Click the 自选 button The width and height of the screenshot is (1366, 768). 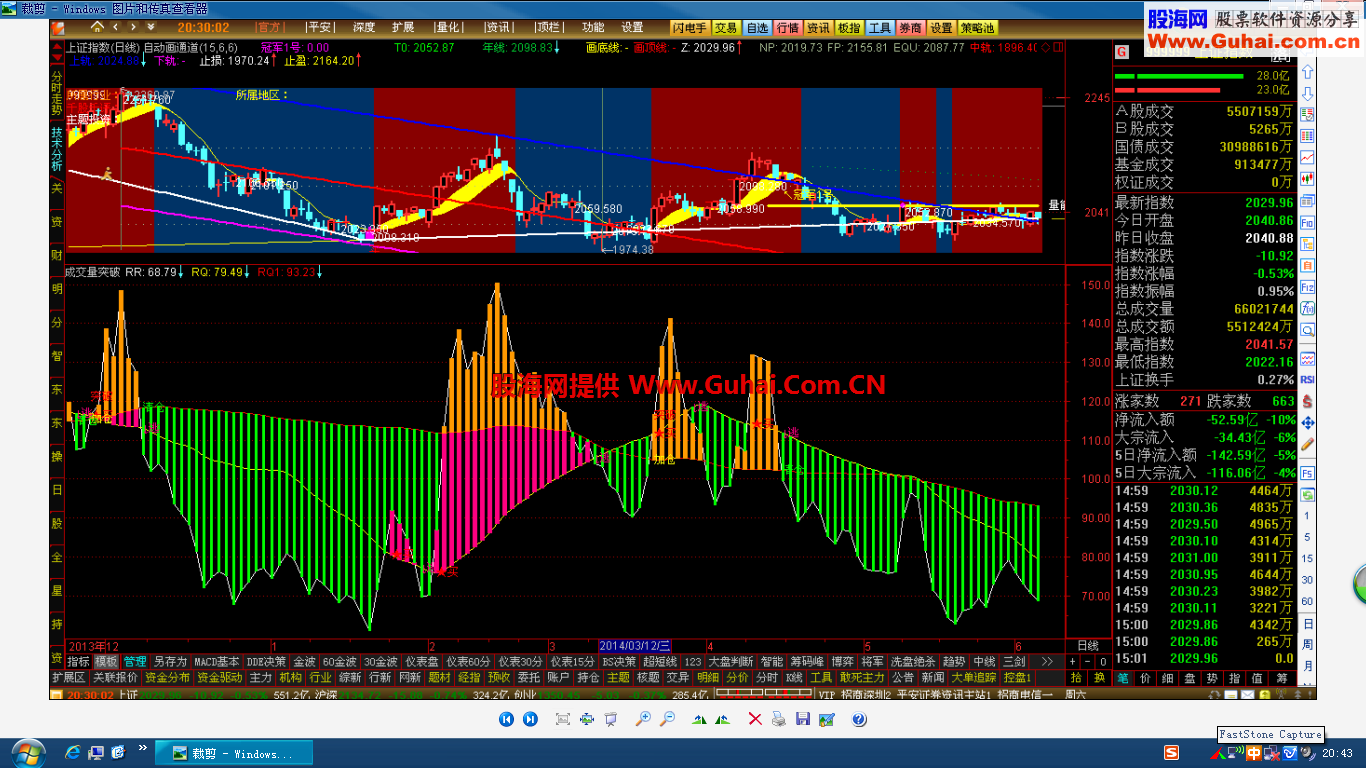point(757,28)
